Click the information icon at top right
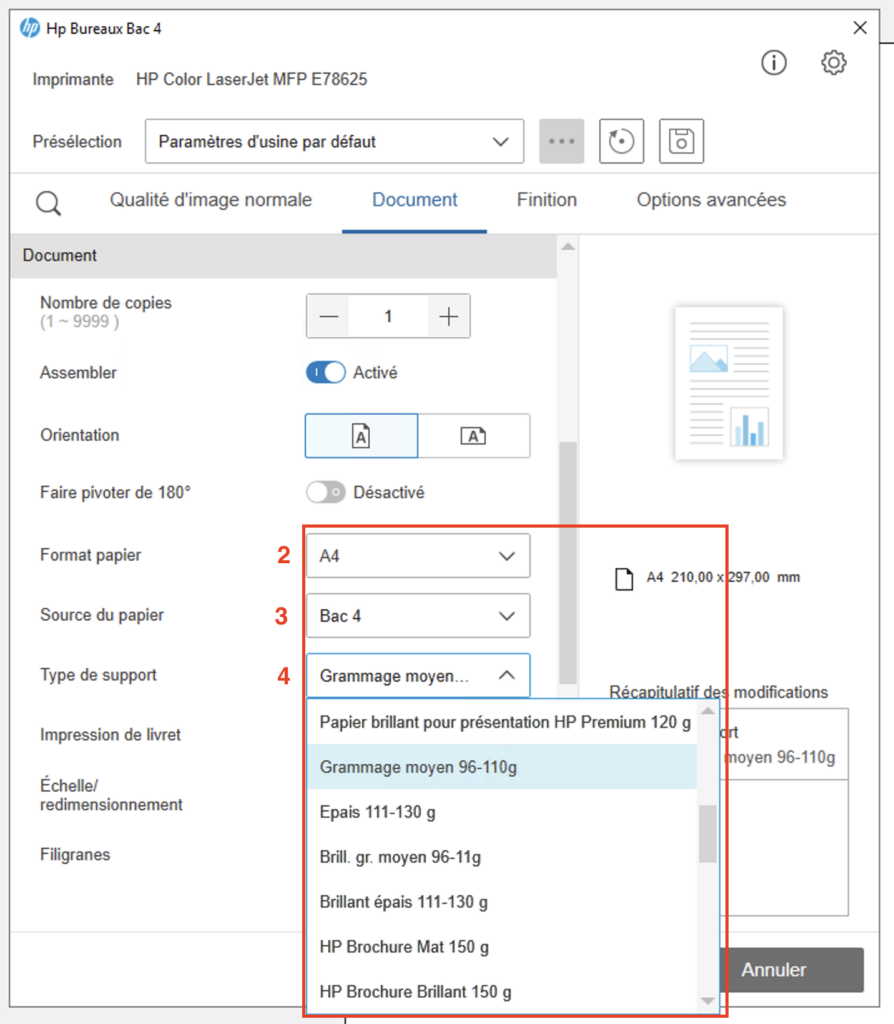 coord(773,63)
